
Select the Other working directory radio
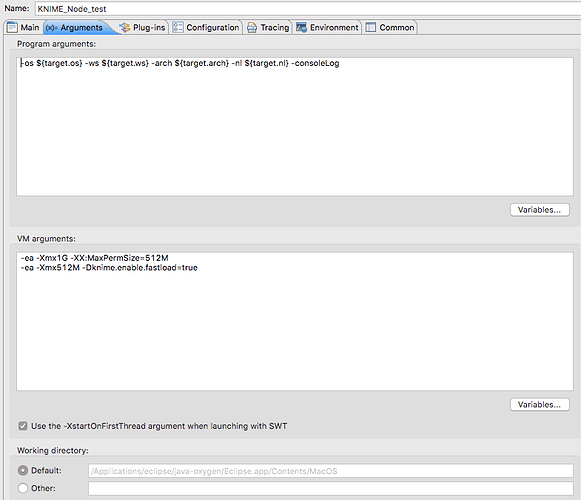(x=23, y=488)
